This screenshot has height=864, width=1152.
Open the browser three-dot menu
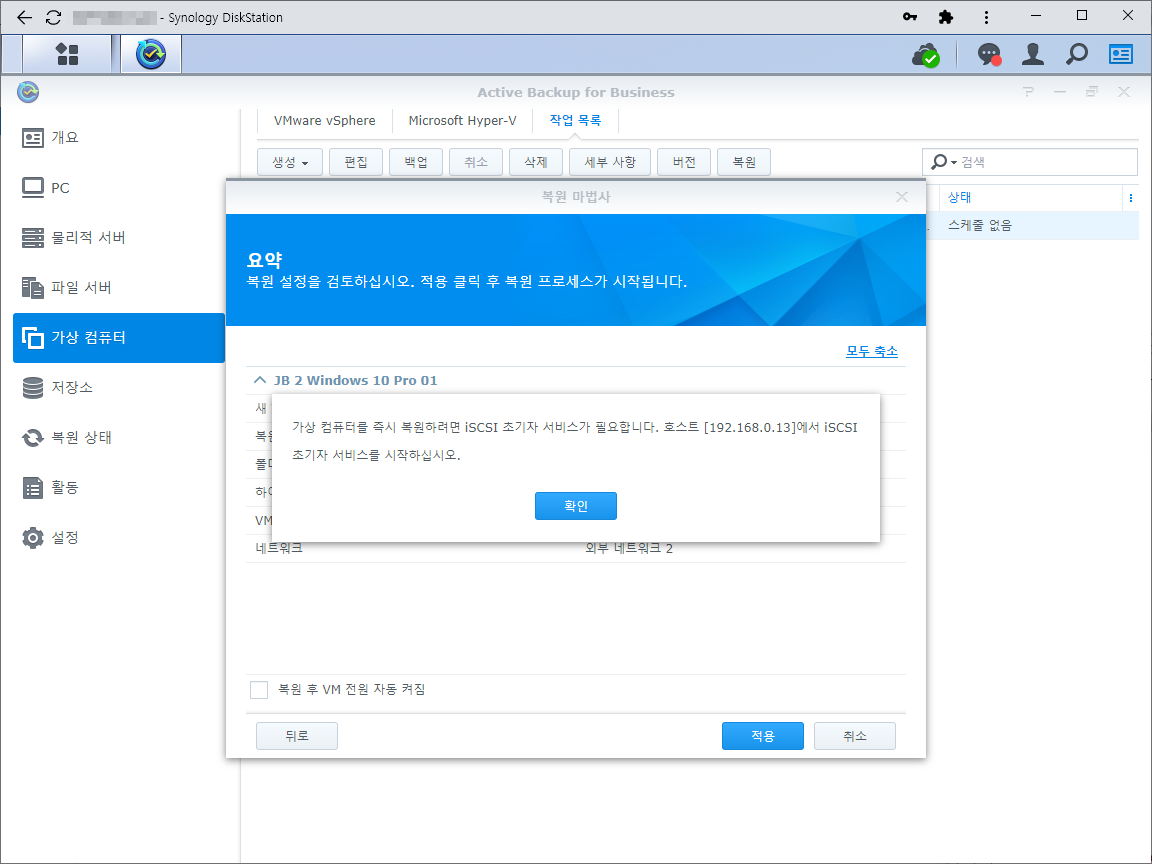986,16
